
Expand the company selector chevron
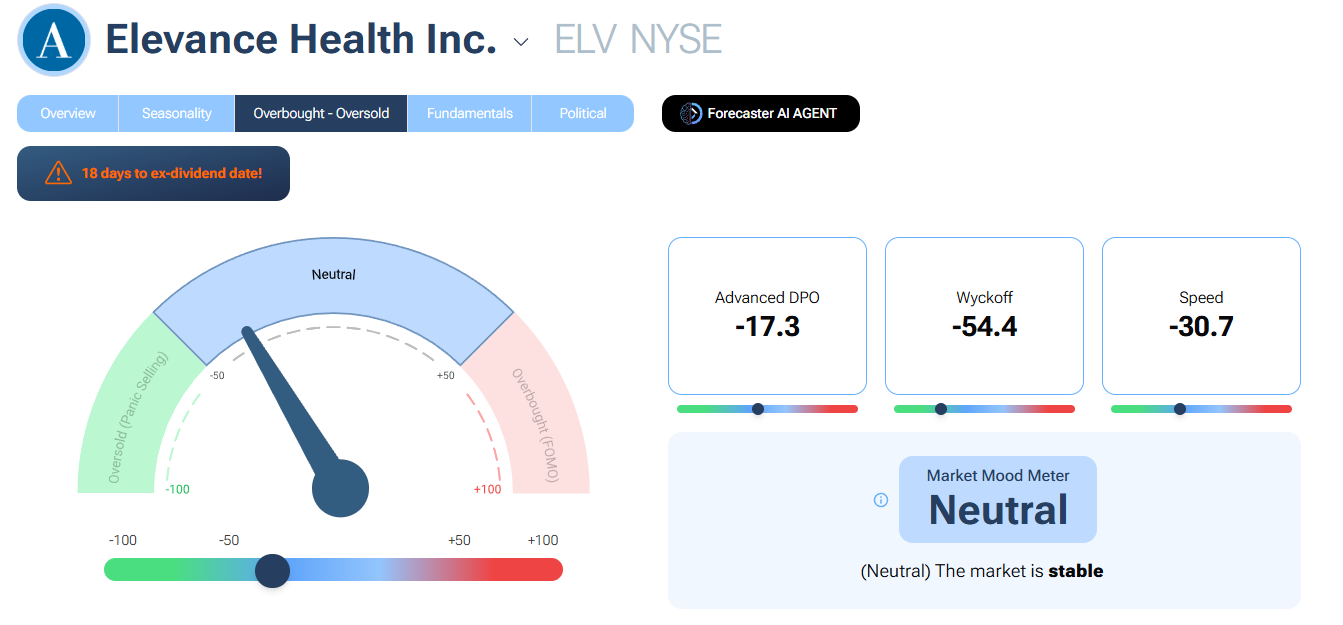pos(521,42)
